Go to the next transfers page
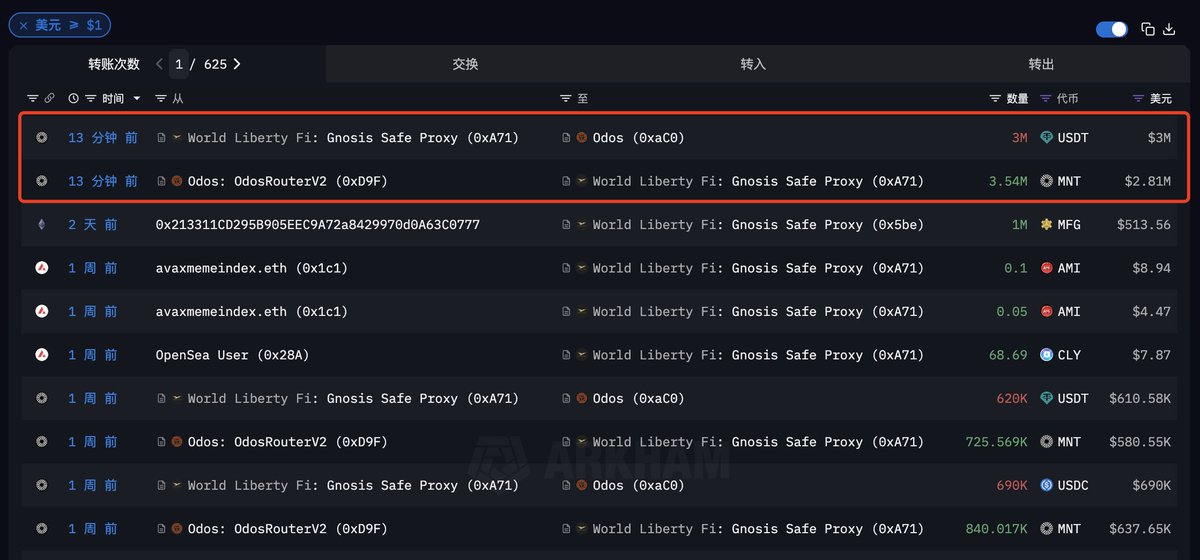Screen dimensions: 1200x560 click(237, 64)
